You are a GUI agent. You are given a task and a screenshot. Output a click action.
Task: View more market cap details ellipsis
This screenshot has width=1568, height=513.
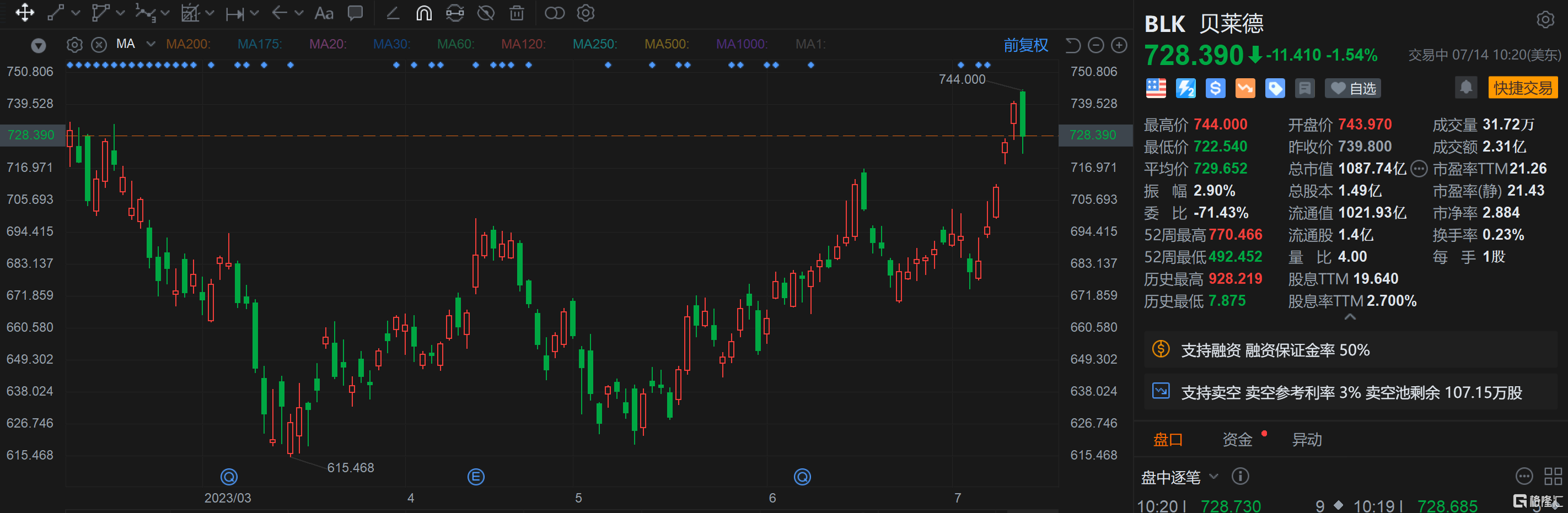coord(1418,169)
